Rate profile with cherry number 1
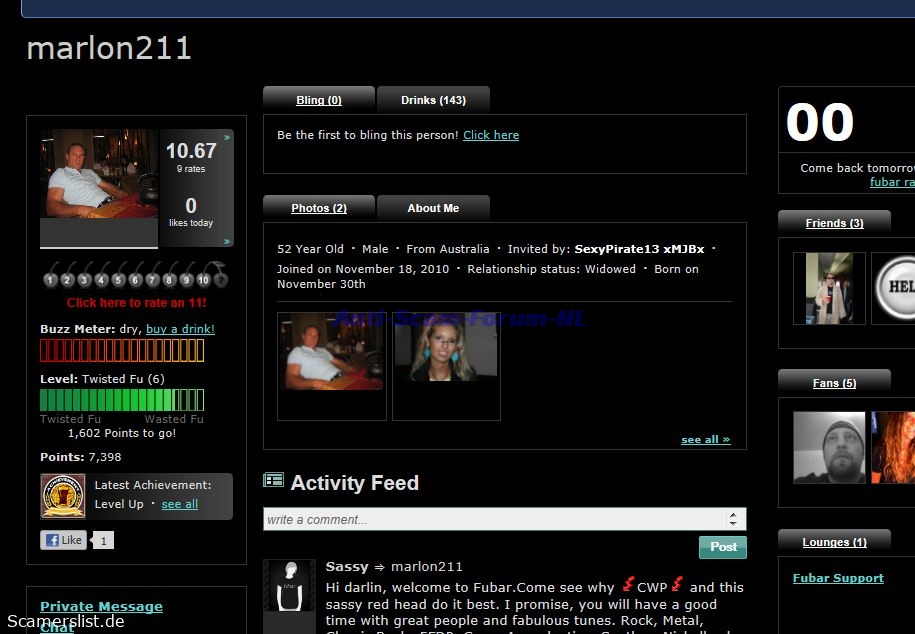Viewport: 915px width, 634px height. 50,278
